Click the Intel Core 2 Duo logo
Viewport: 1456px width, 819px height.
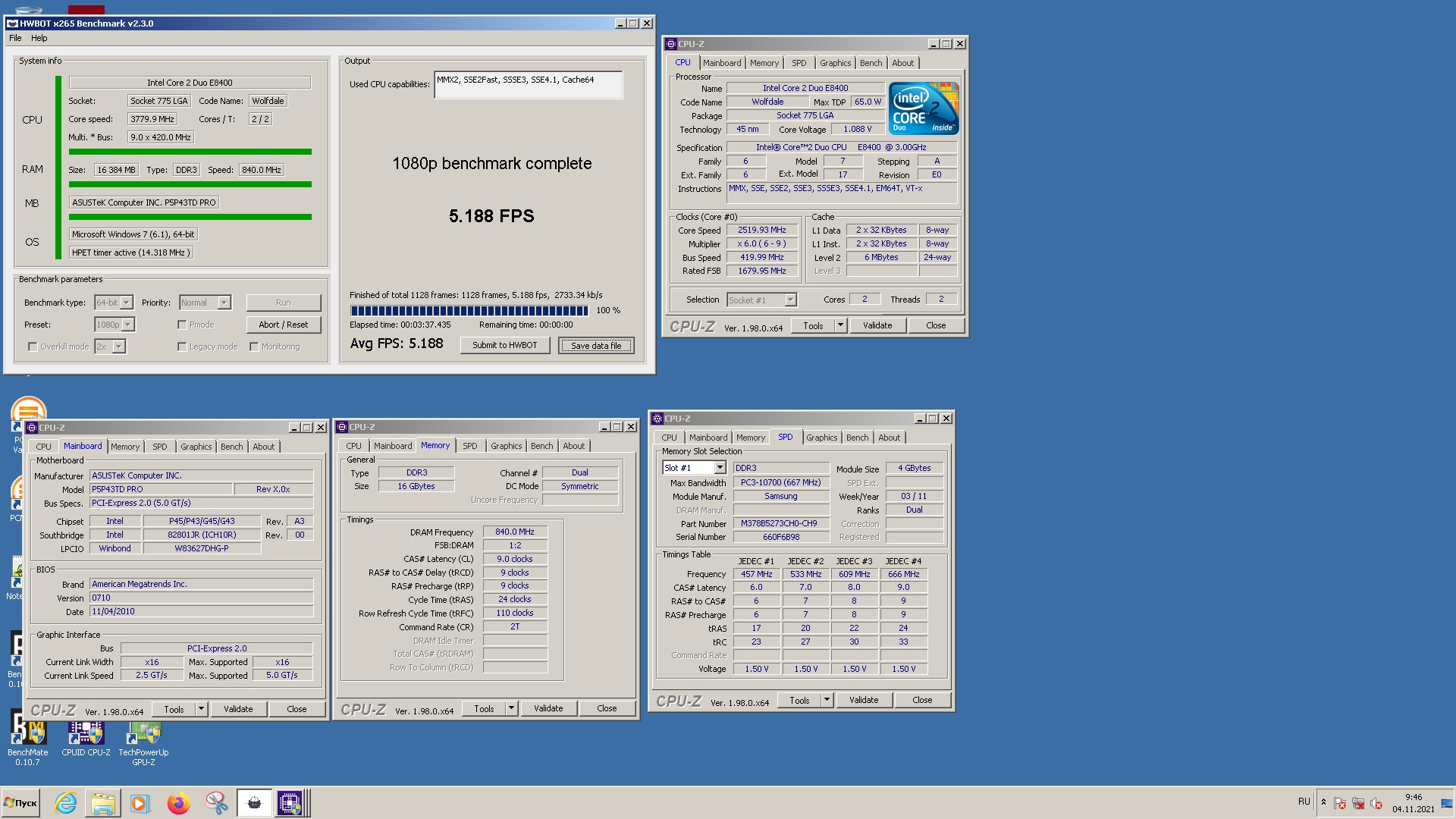click(x=924, y=108)
